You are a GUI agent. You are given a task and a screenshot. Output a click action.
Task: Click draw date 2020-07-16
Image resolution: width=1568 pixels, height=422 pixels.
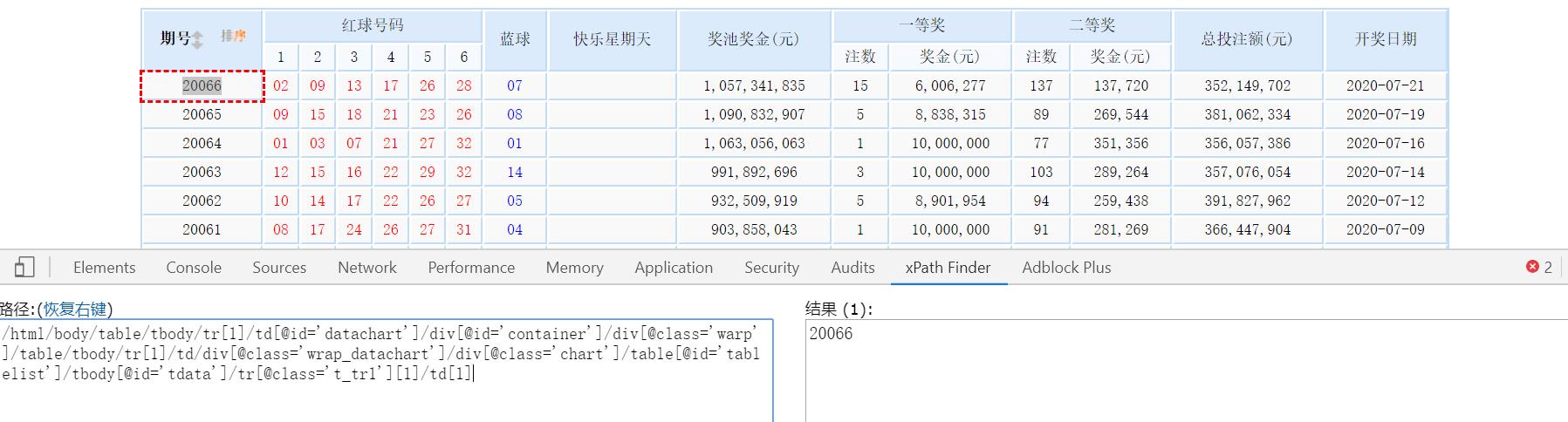pyautogui.click(x=1386, y=143)
